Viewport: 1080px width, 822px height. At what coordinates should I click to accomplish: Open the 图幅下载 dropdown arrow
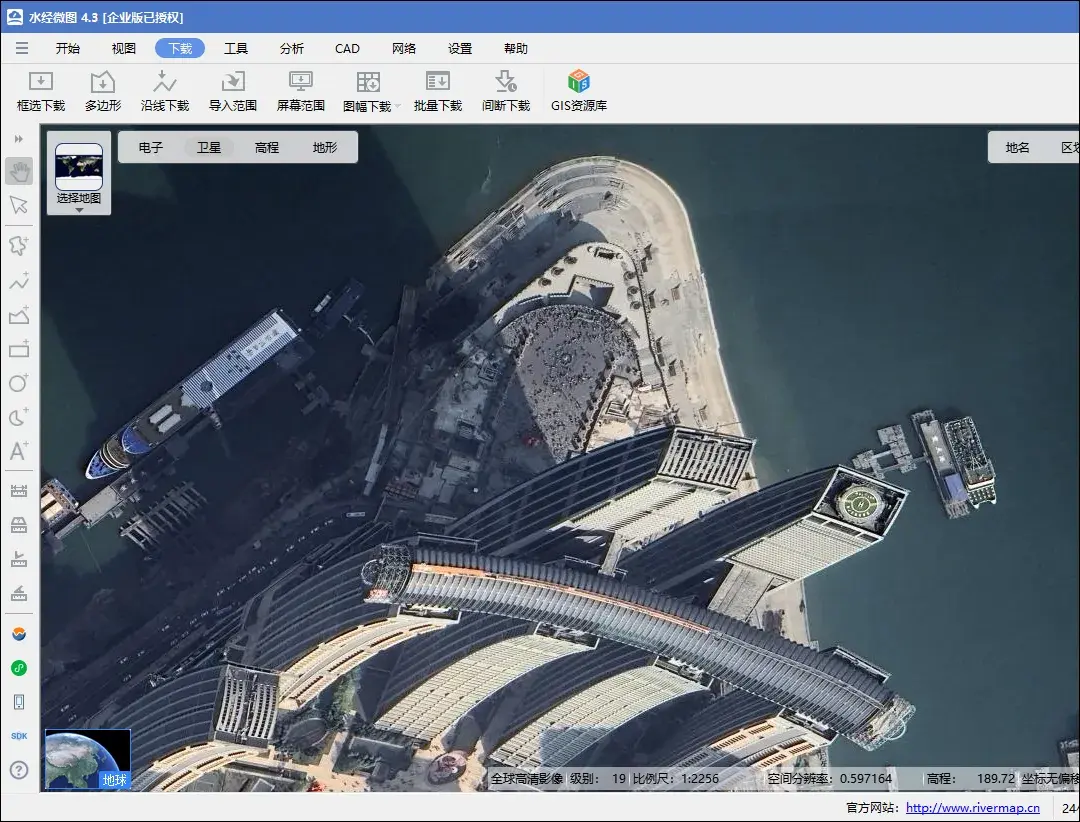click(397, 106)
